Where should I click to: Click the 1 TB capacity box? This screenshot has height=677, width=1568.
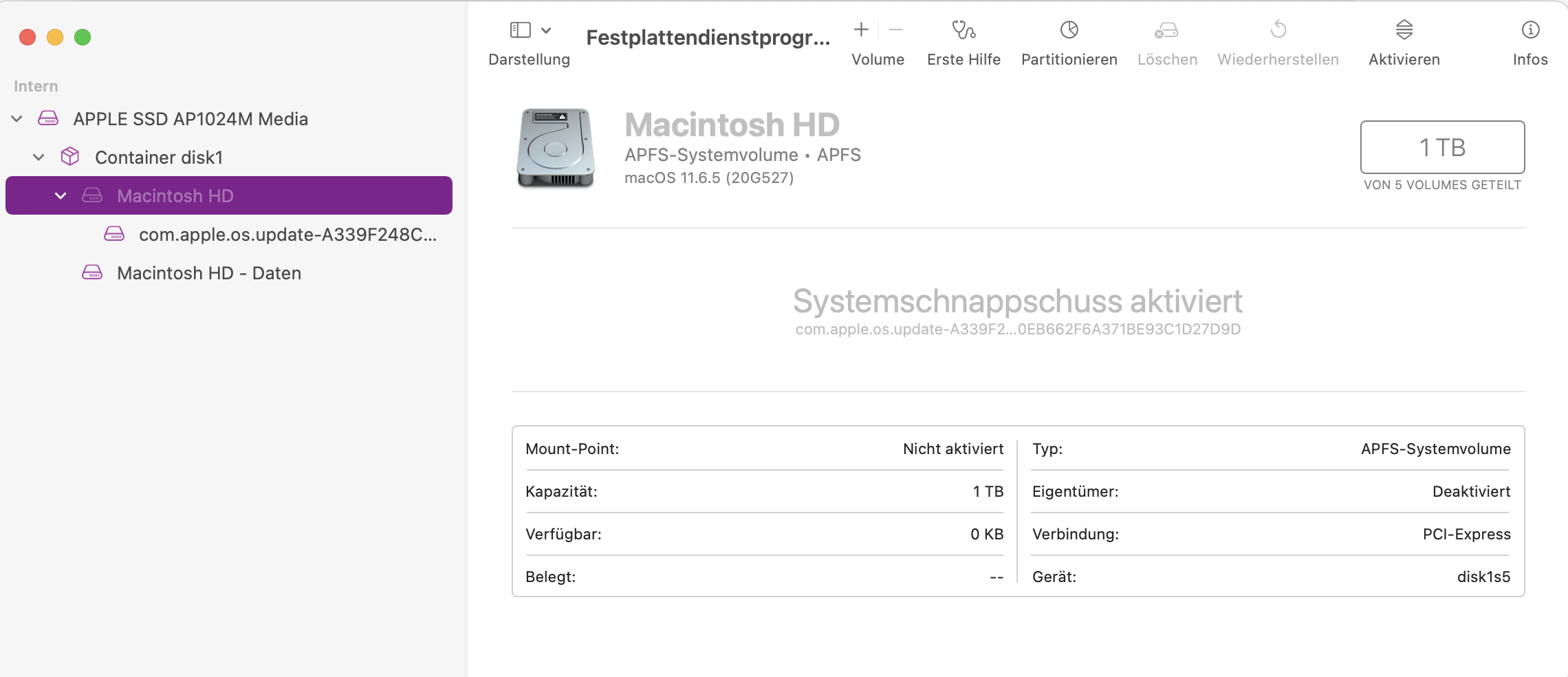1442,147
